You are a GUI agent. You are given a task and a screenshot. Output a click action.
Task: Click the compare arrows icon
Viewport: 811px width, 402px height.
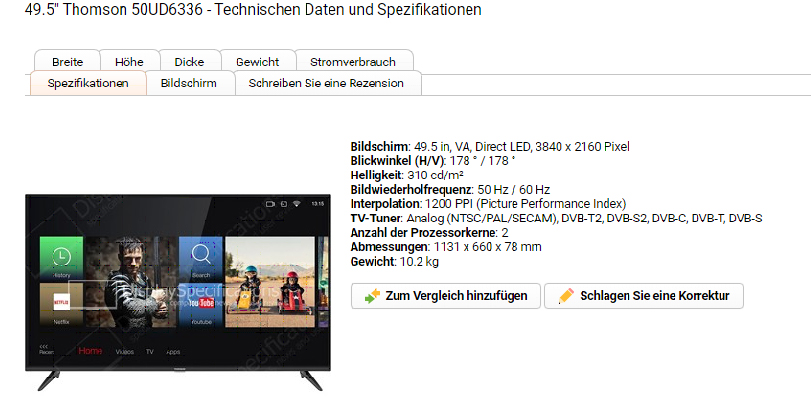click(372, 296)
